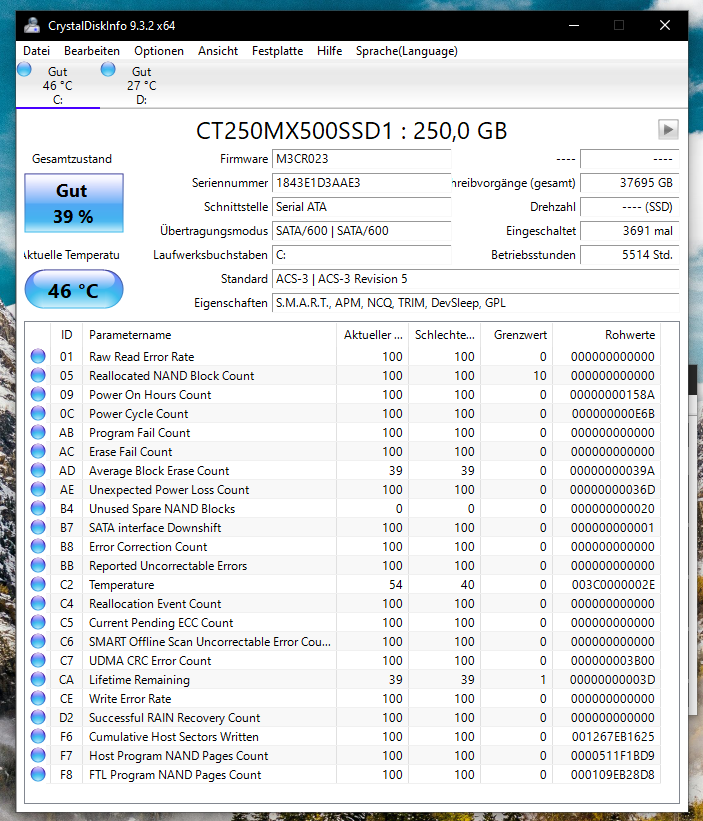Image resolution: width=703 pixels, height=821 pixels.
Task: Click the Gesamtzustand label
Action: pyautogui.click(x=72, y=159)
